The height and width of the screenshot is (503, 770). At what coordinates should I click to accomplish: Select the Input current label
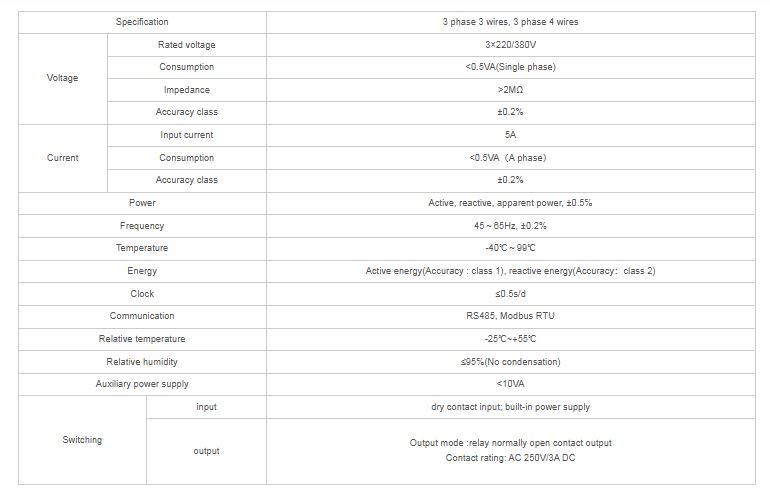tap(186, 135)
